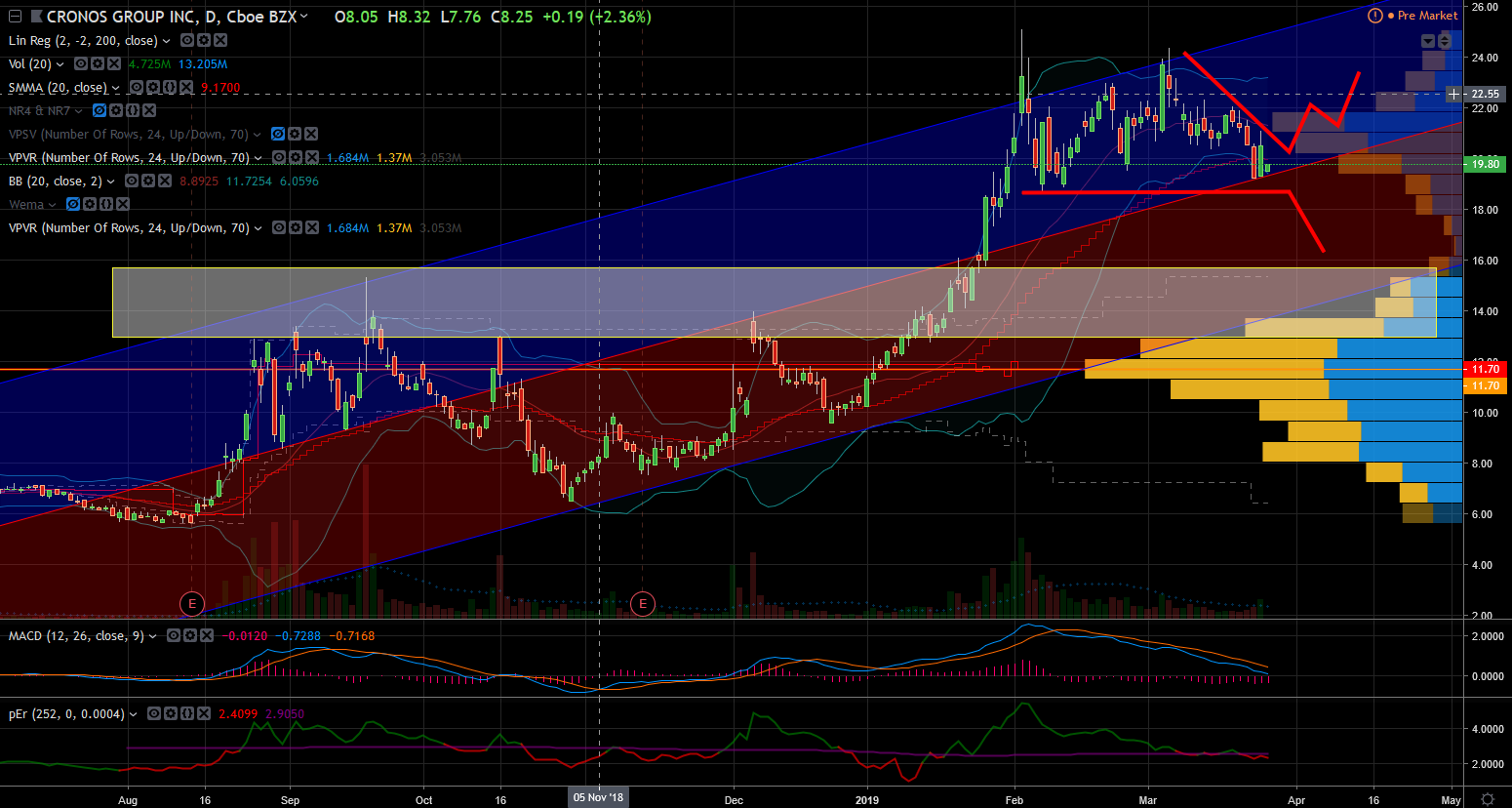Show the hidden Wema indicator
This screenshot has height=808, width=1512.
(73, 204)
